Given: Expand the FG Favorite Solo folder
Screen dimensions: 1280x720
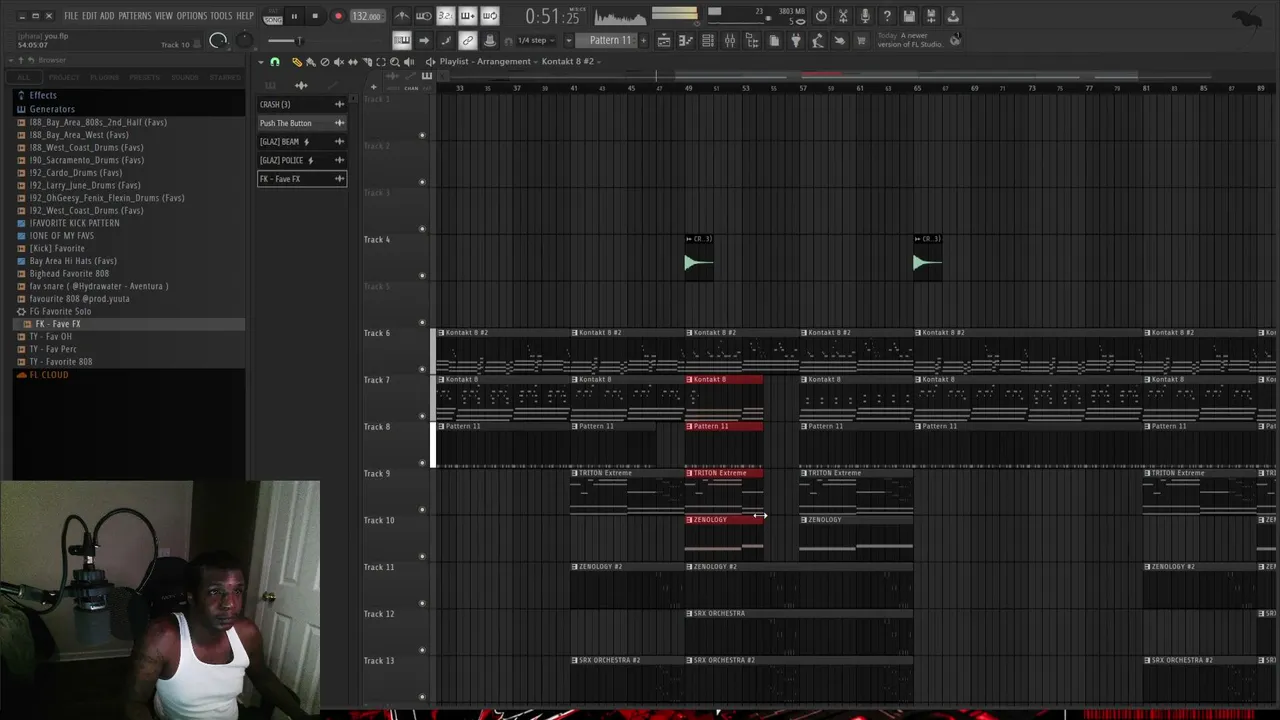Looking at the screenshot, I should coord(60,312).
